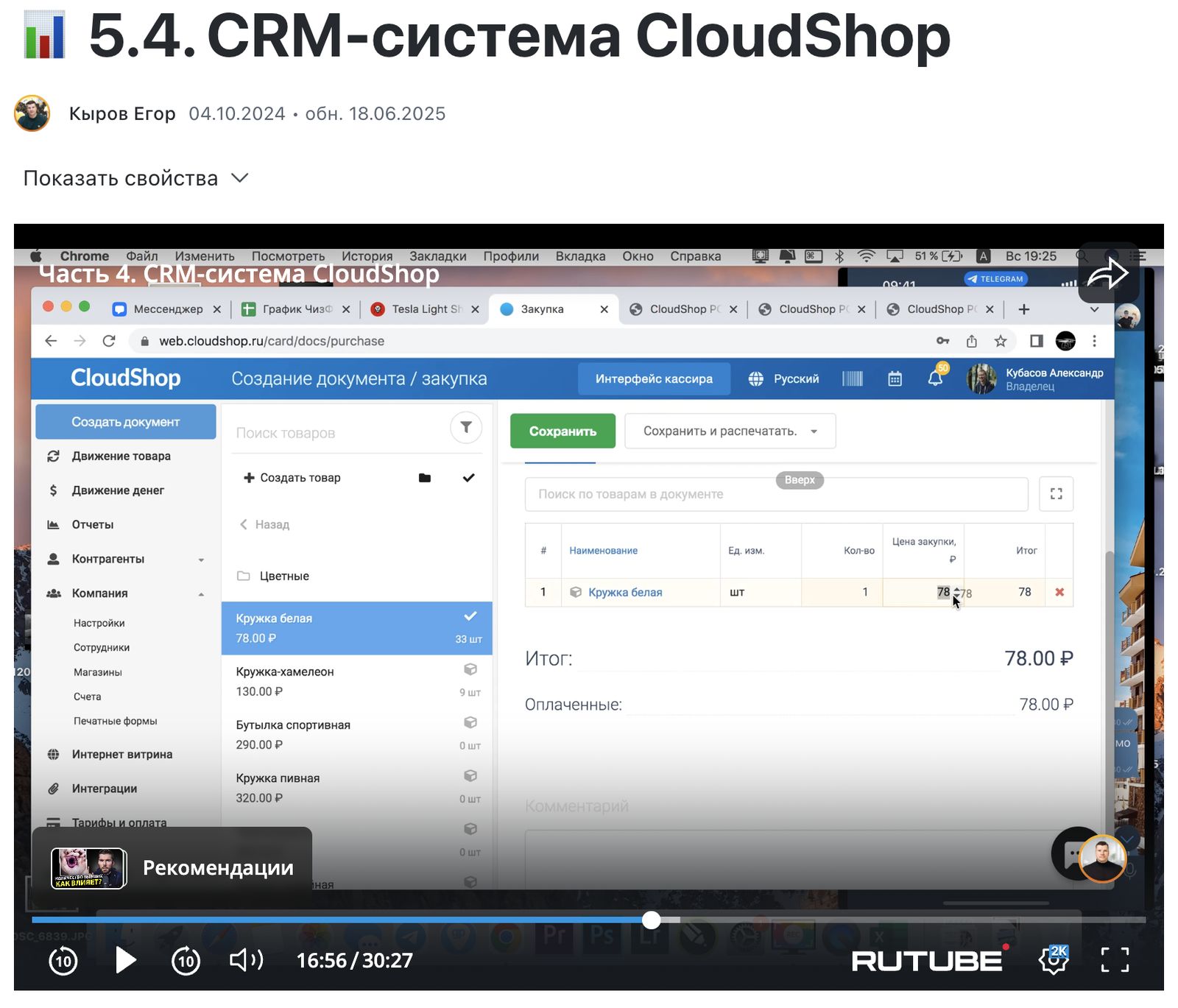Screen dimensions: 1178x1008
Task: Open the product filter funnel icon
Action: [x=466, y=428]
